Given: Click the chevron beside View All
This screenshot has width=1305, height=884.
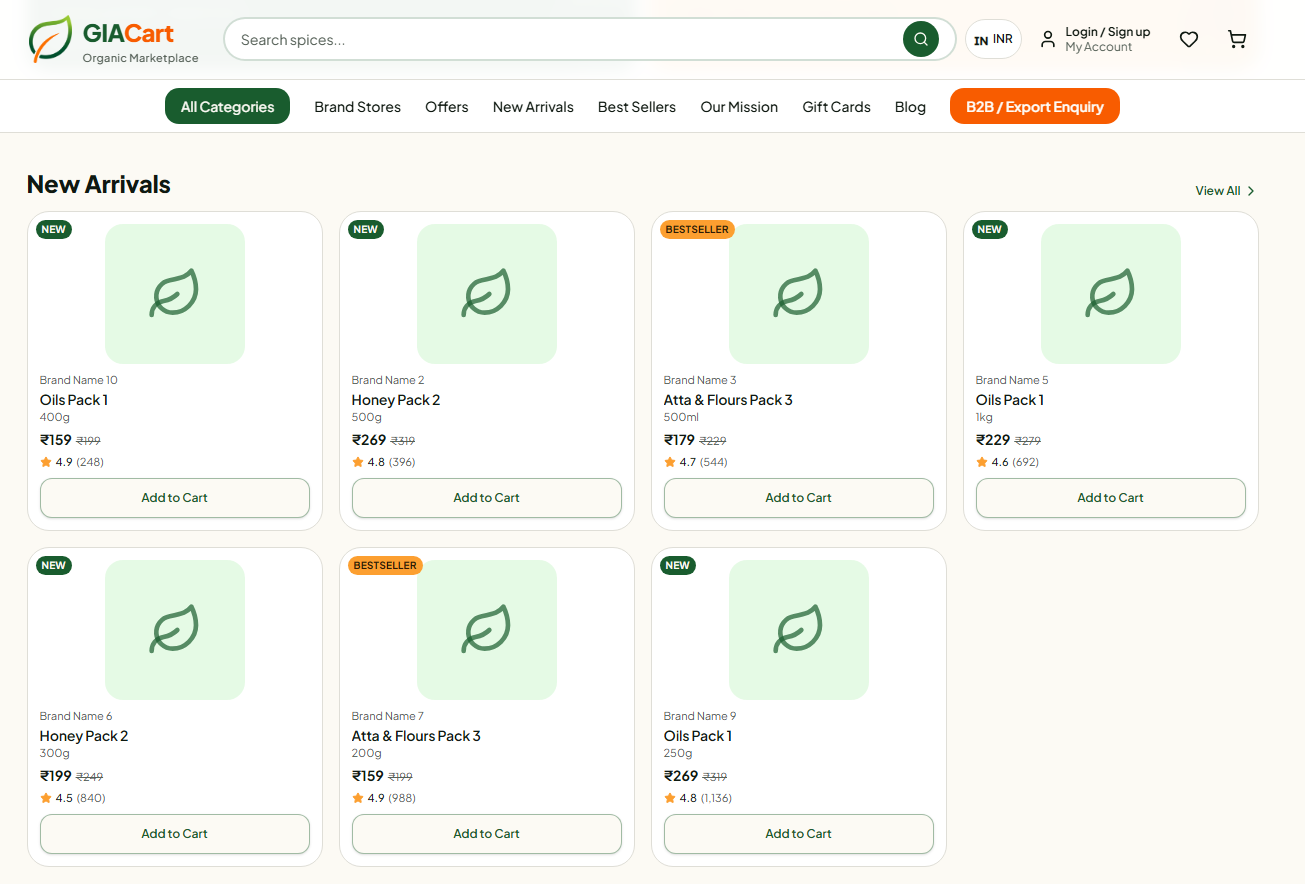Looking at the screenshot, I should tap(1251, 190).
